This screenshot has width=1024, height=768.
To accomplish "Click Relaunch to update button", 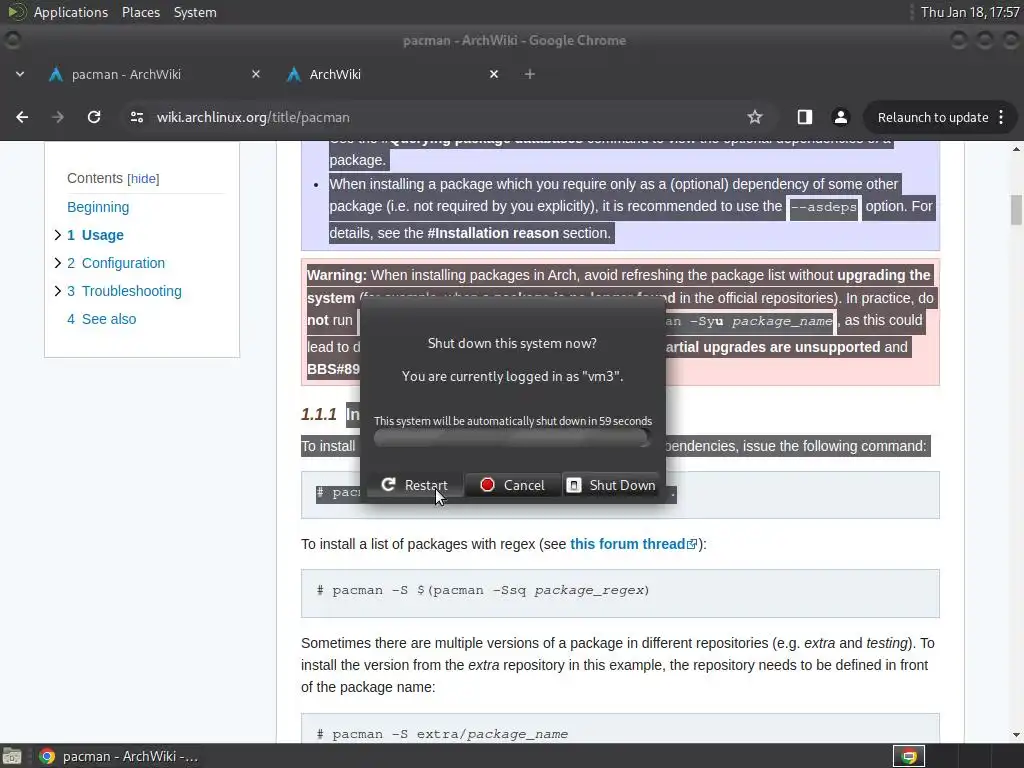I will pos(933,118).
